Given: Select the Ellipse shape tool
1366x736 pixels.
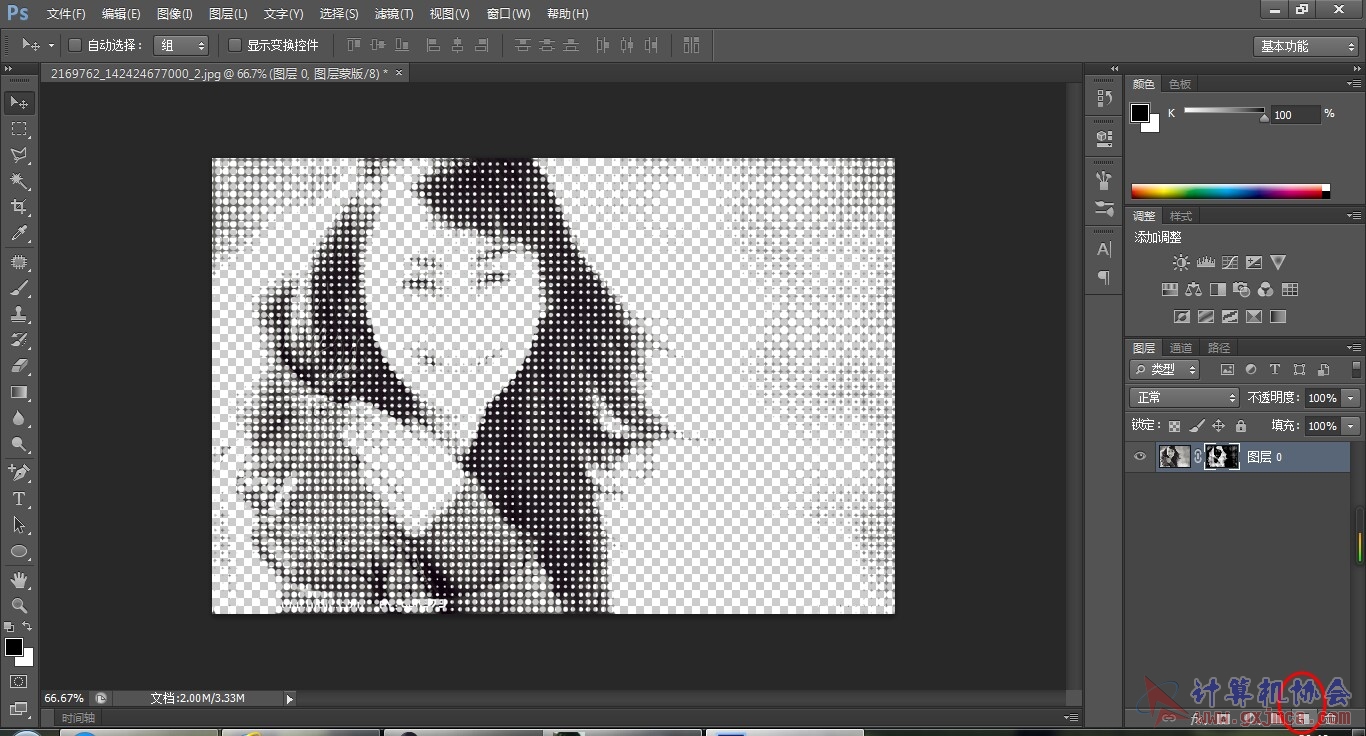Looking at the screenshot, I should (x=19, y=551).
